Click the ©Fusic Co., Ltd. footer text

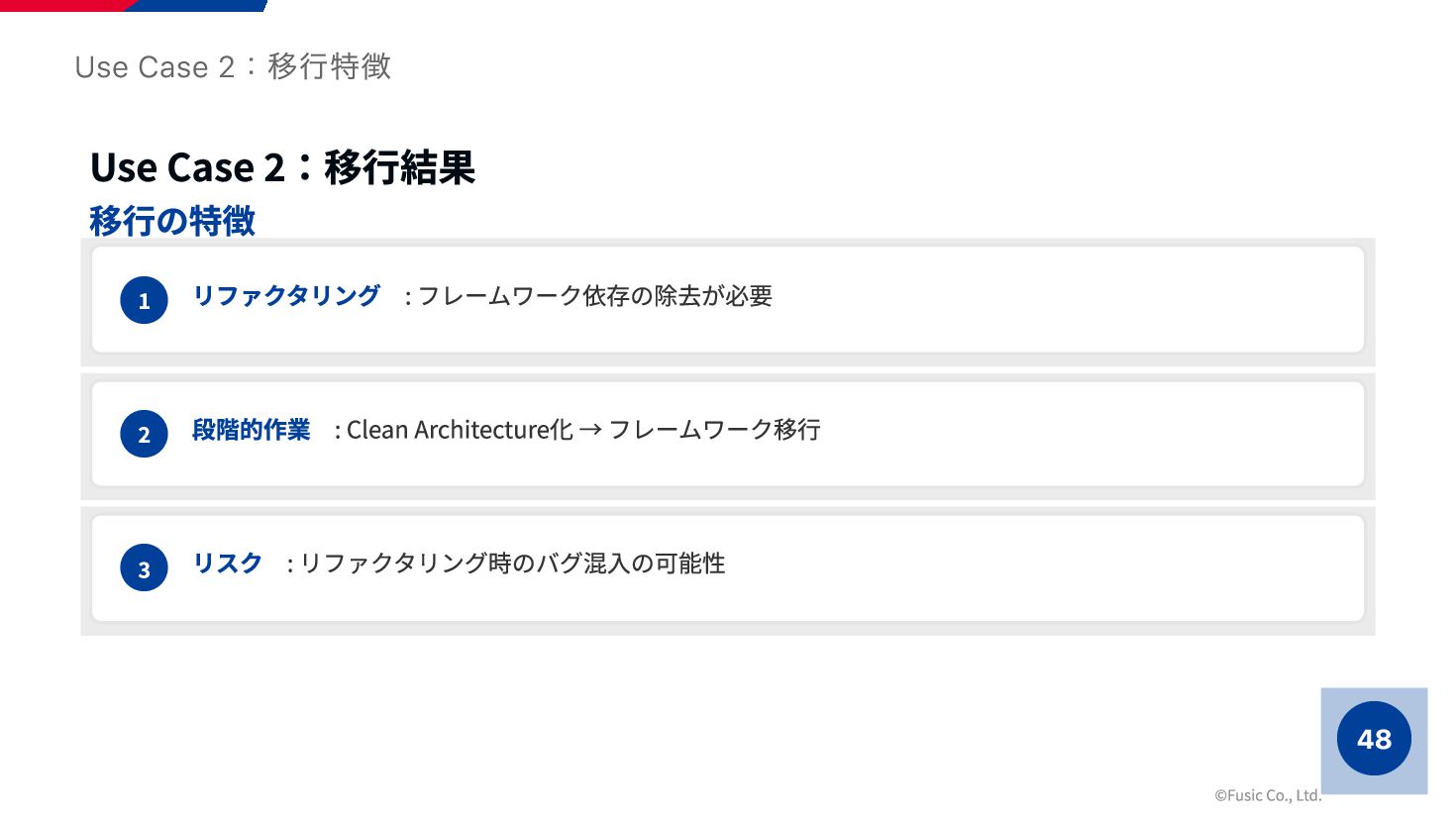coord(1268,795)
